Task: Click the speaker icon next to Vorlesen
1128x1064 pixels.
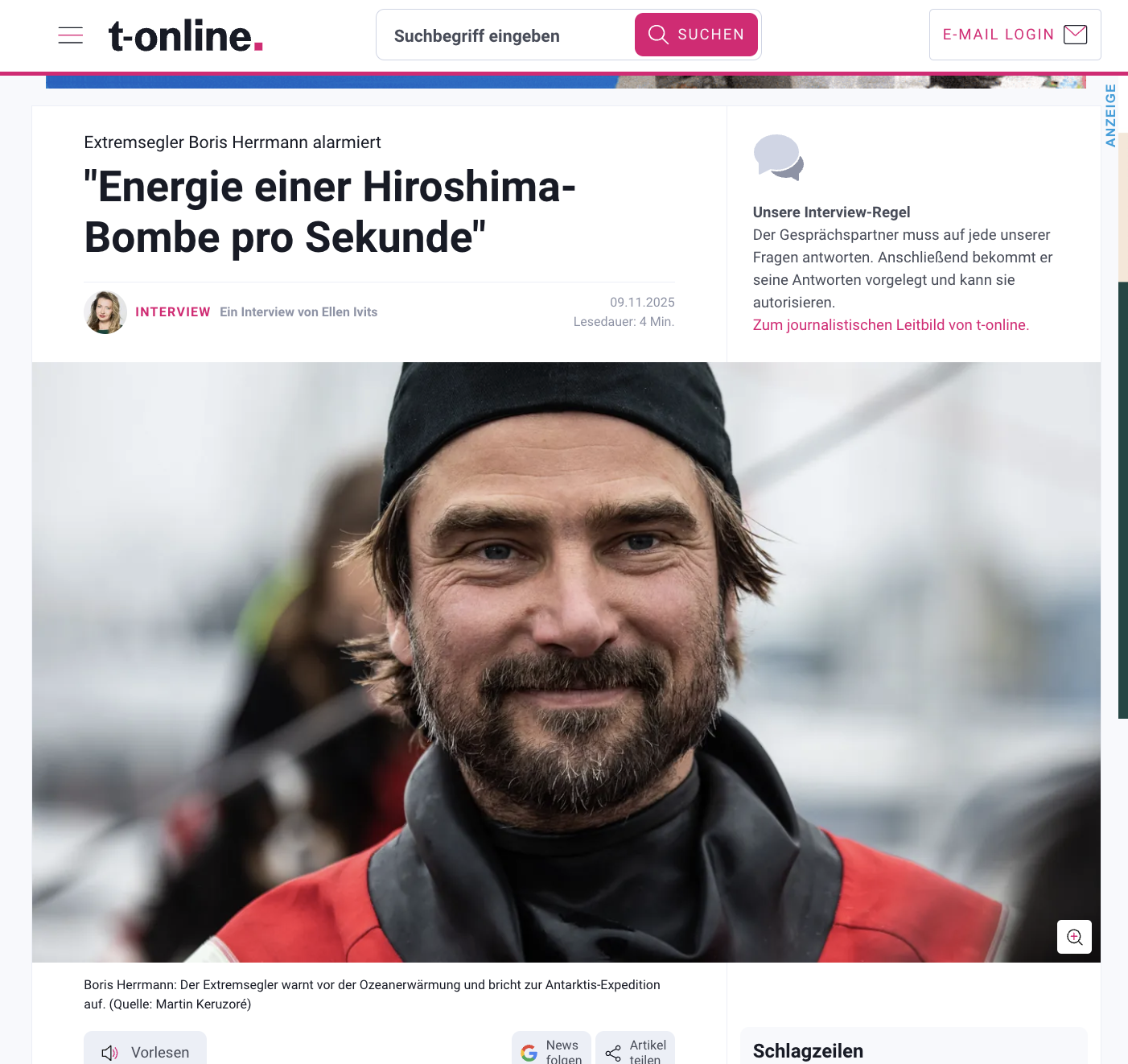Action: pyautogui.click(x=110, y=1053)
